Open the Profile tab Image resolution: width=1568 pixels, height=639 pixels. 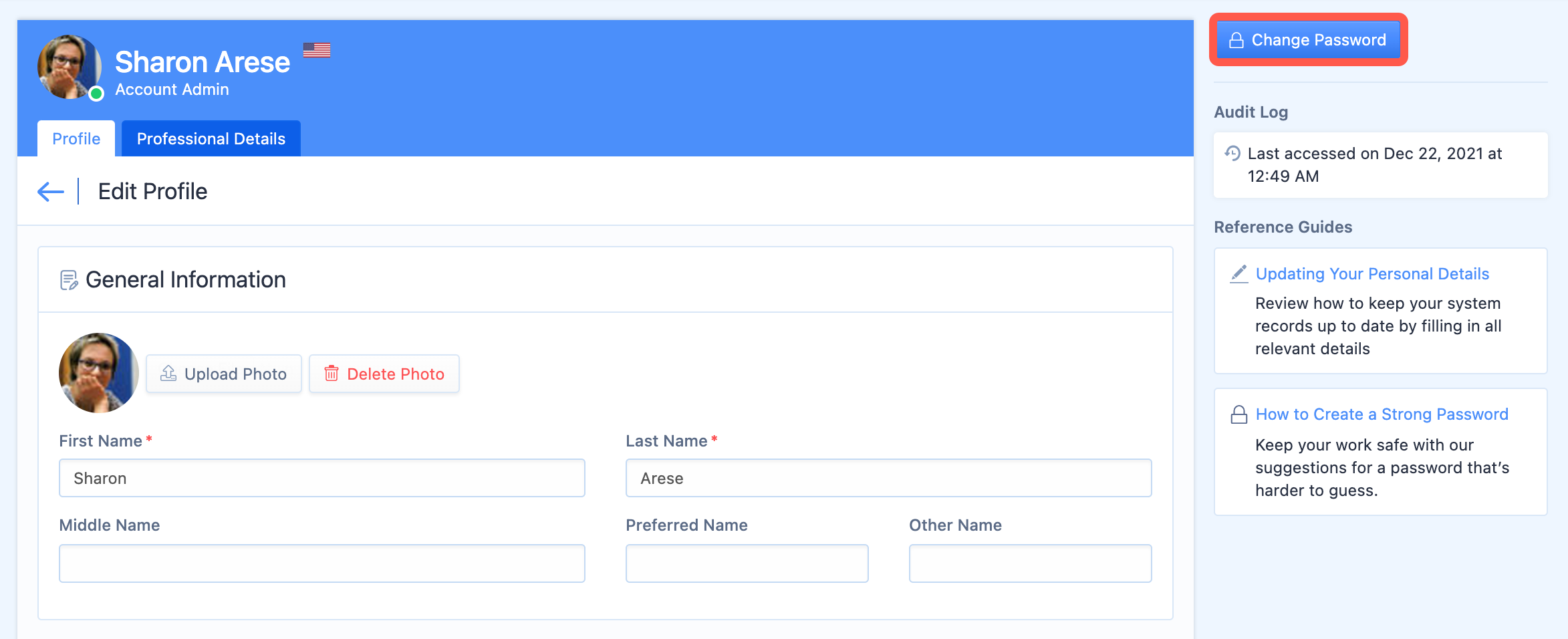(x=76, y=138)
